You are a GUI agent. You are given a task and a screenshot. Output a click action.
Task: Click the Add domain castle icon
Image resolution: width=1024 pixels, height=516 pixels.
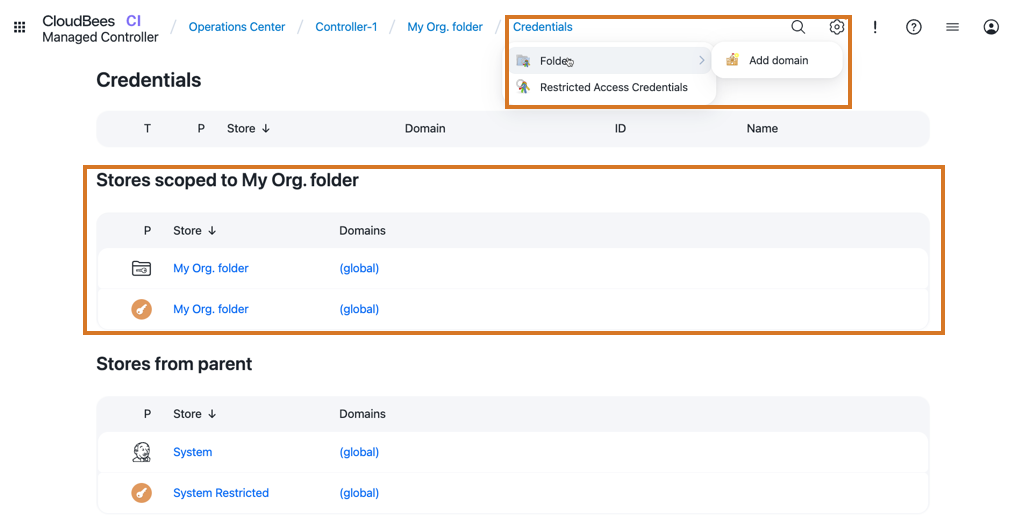732,60
